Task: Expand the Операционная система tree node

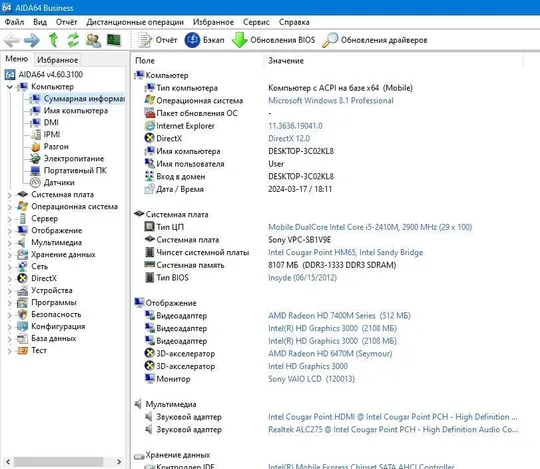Action: click(10, 207)
